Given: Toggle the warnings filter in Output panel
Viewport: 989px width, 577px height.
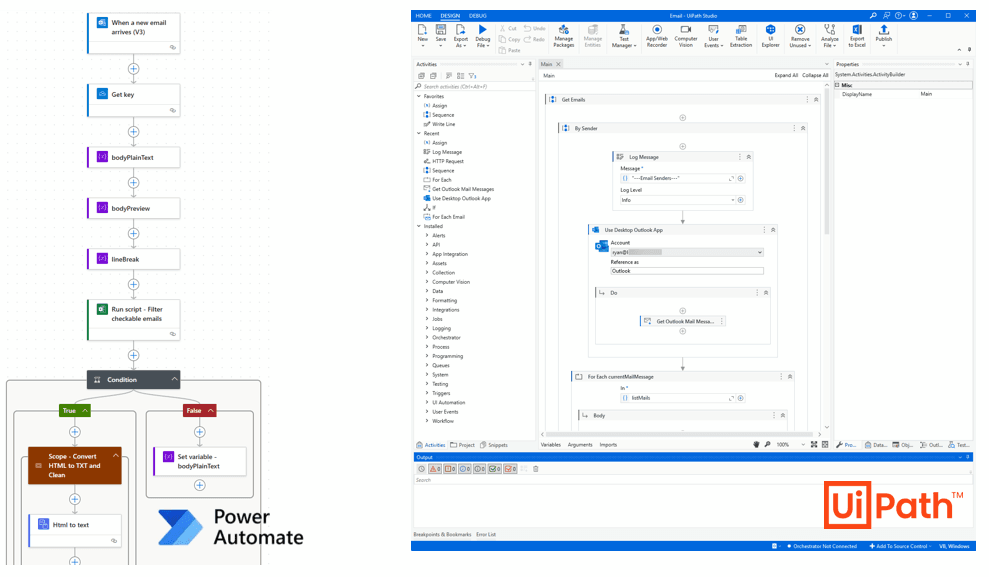Looking at the screenshot, I should pyautogui.click(x=435, y=468).
